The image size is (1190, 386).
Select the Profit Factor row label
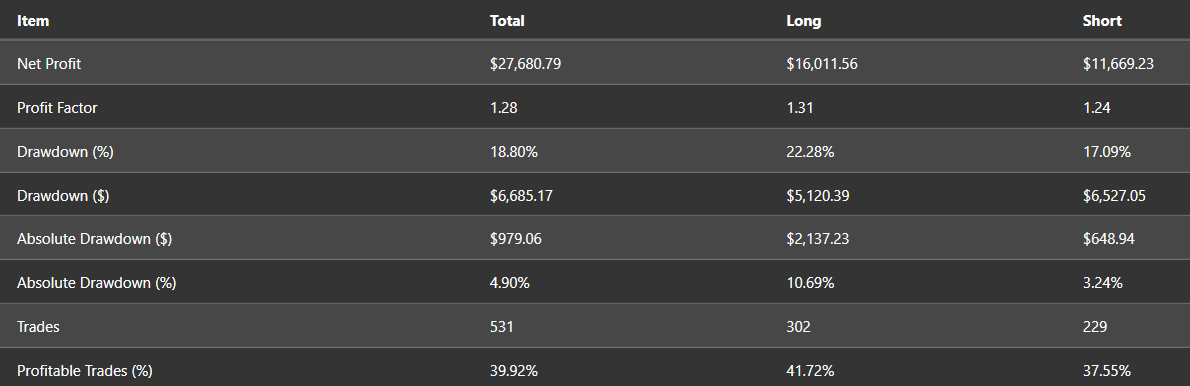pos(57,108)
